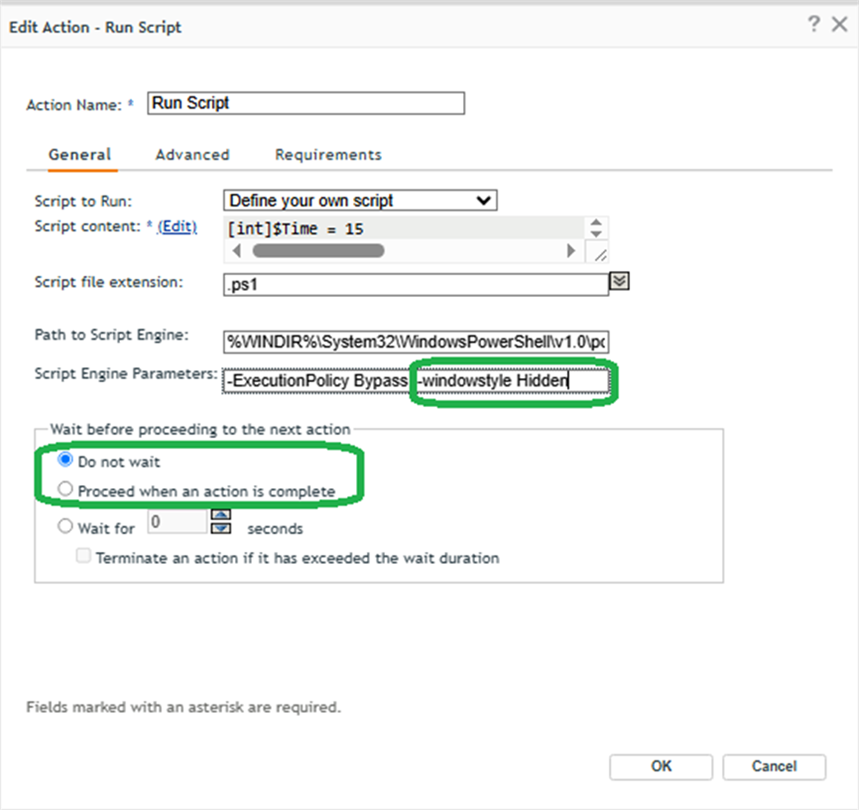Confirm changes with the OK button

click(660, 767)
